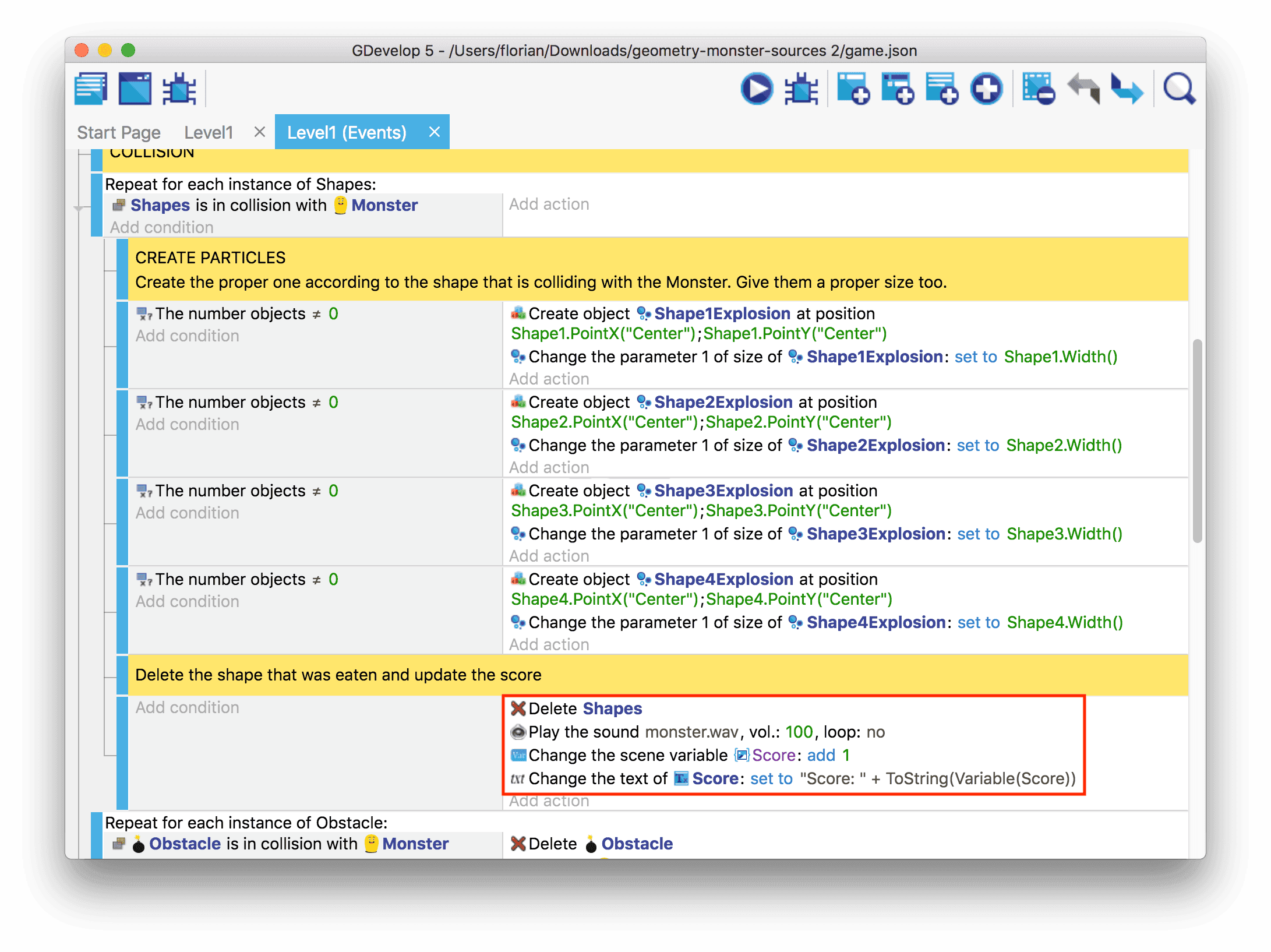This screenshot has width=1271, height=952.
Task: Open the Start Page tab
Action: (119, 133)
